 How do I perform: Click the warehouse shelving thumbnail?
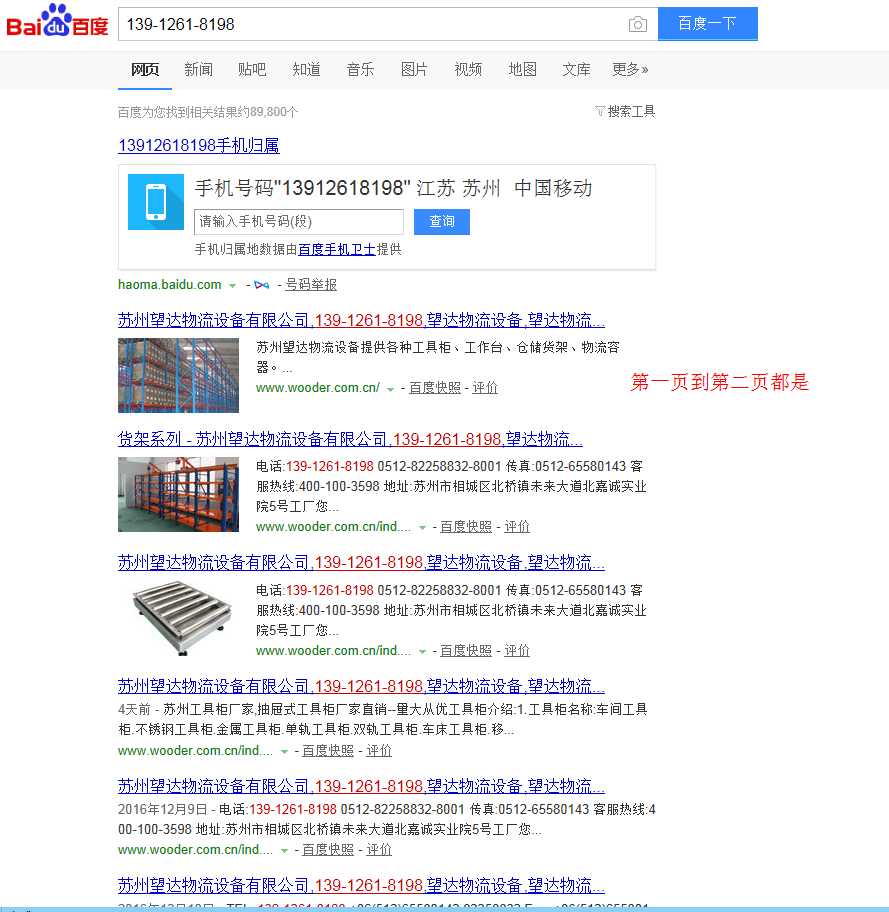tap(179, 375)
